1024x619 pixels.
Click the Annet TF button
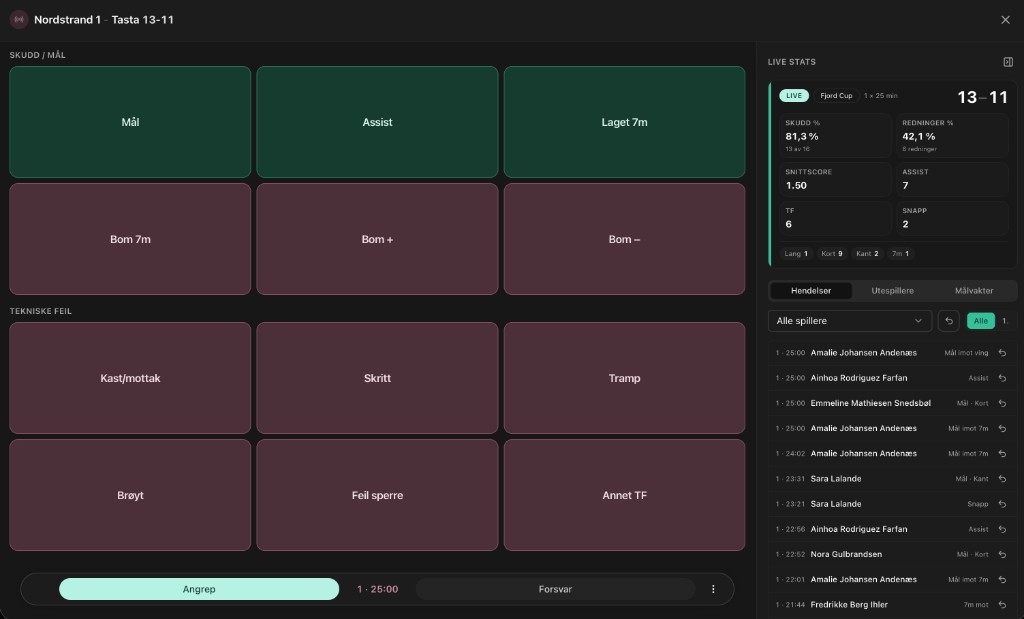click(624, 495)
